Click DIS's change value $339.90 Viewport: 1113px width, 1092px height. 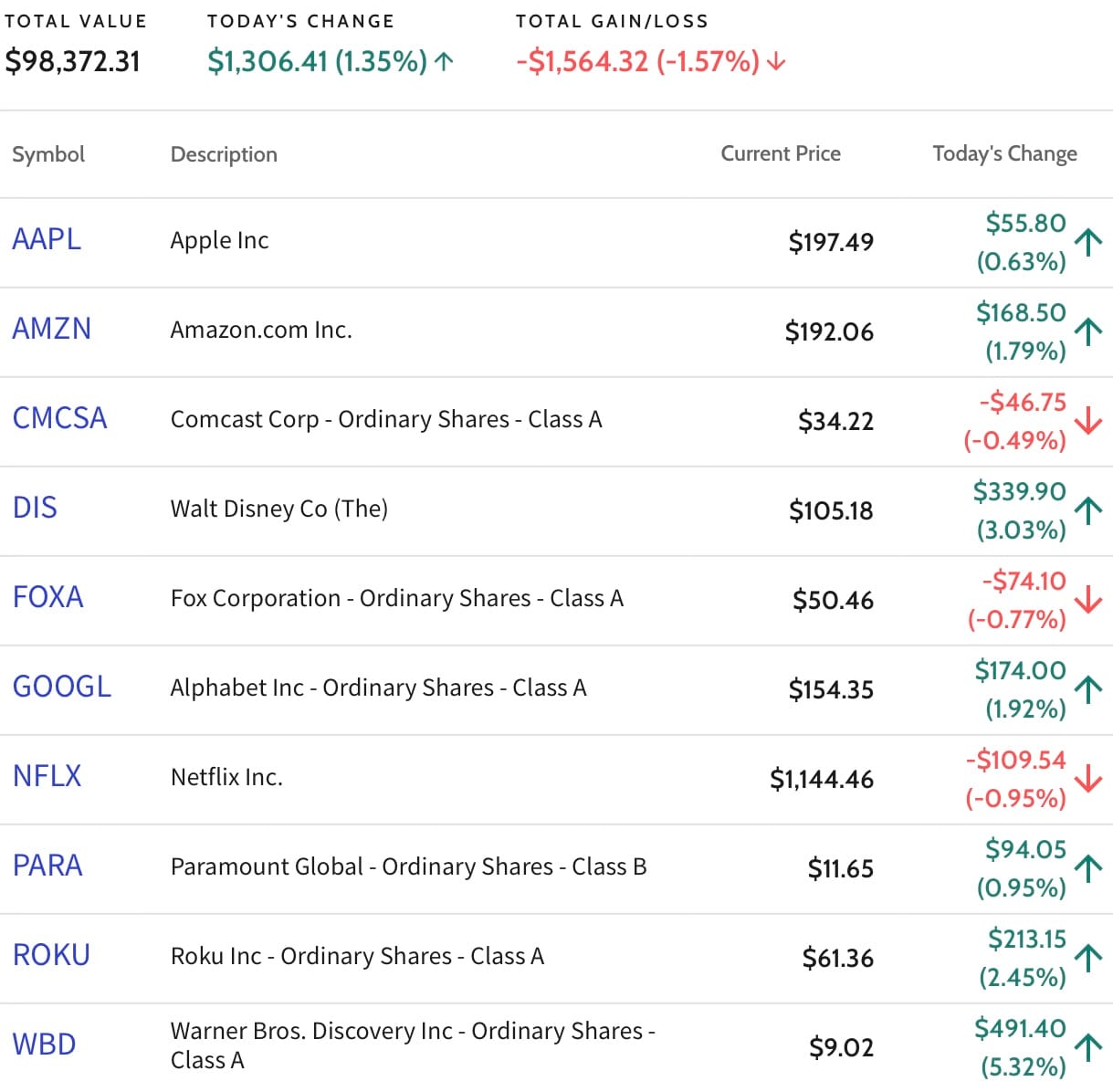coord(1019,491)
